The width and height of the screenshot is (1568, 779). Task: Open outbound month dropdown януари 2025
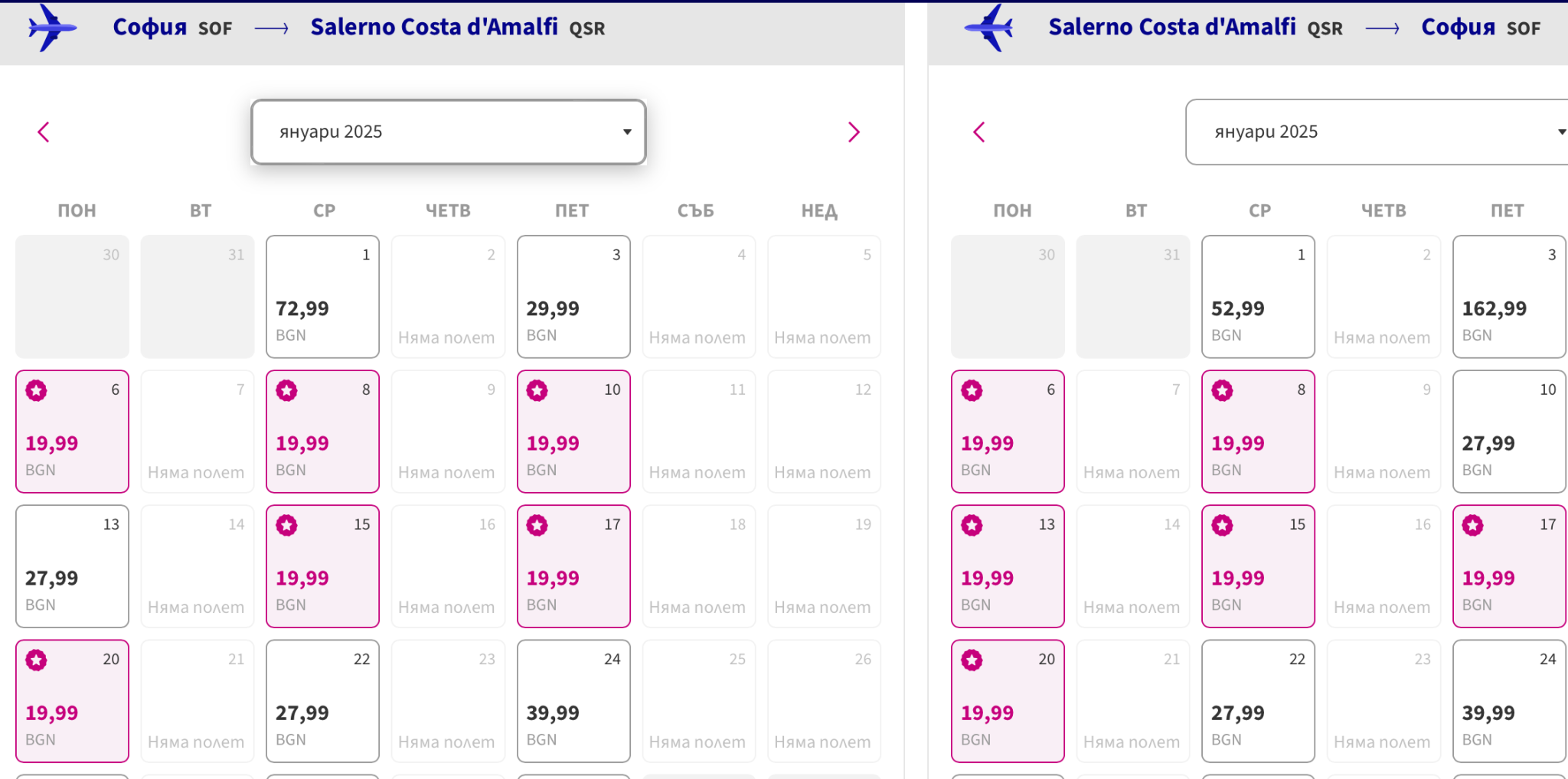pos(448,132)
